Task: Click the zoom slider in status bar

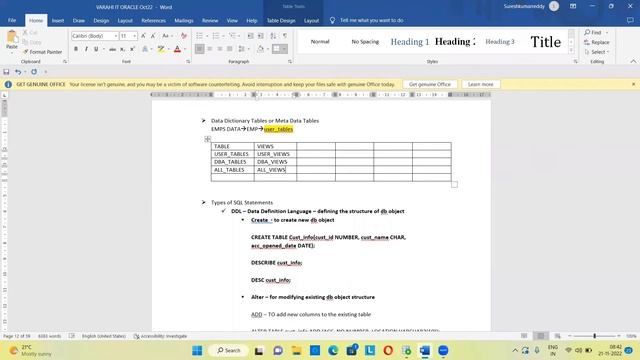Action: (x=594, y=336)
